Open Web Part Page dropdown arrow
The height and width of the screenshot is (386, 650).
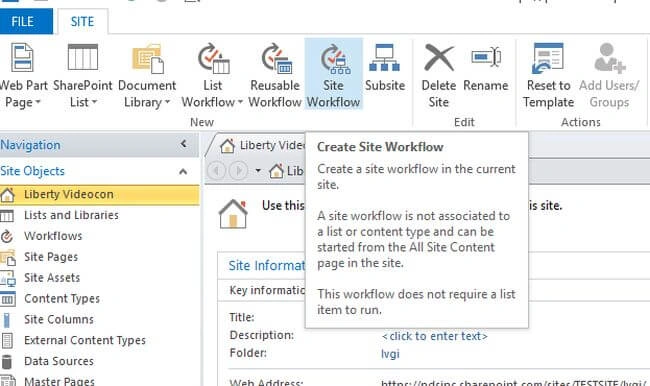[38, 102]
